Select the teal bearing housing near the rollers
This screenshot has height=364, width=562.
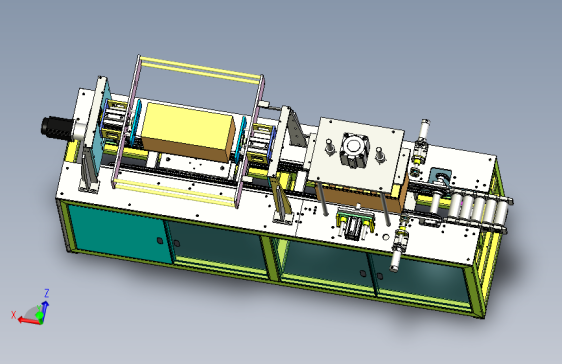440,177
